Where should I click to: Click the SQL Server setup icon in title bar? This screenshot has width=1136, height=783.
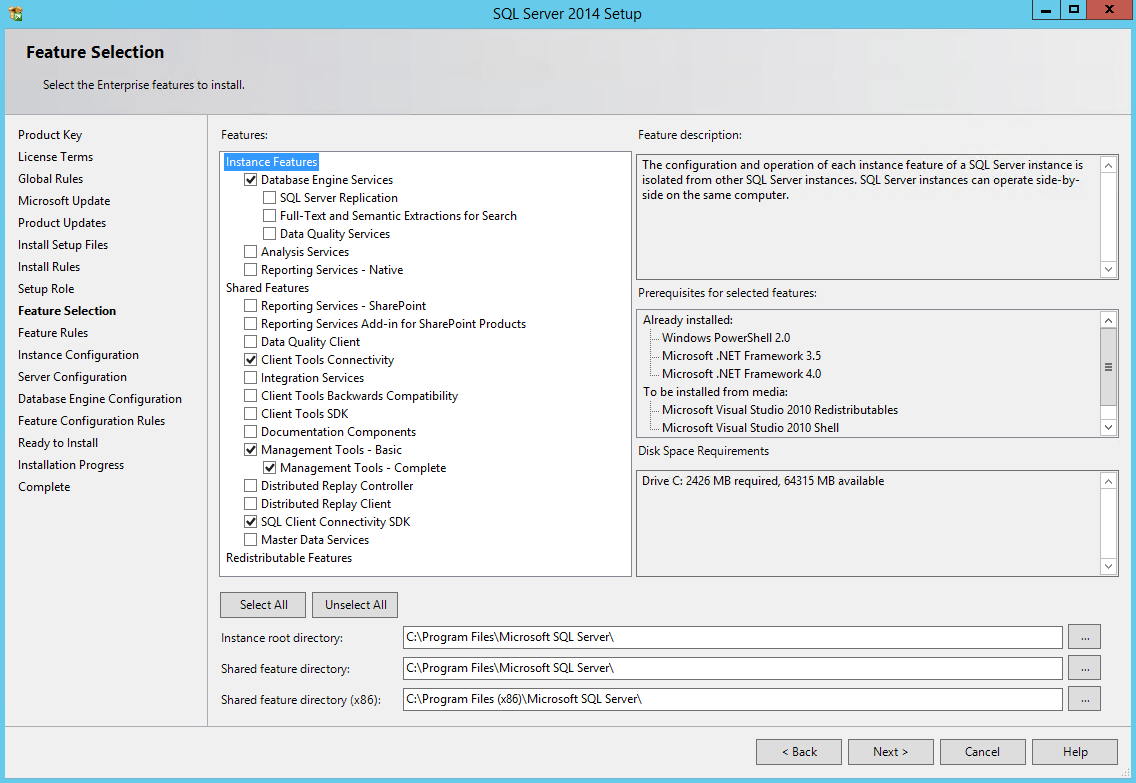tap(15, 13)
